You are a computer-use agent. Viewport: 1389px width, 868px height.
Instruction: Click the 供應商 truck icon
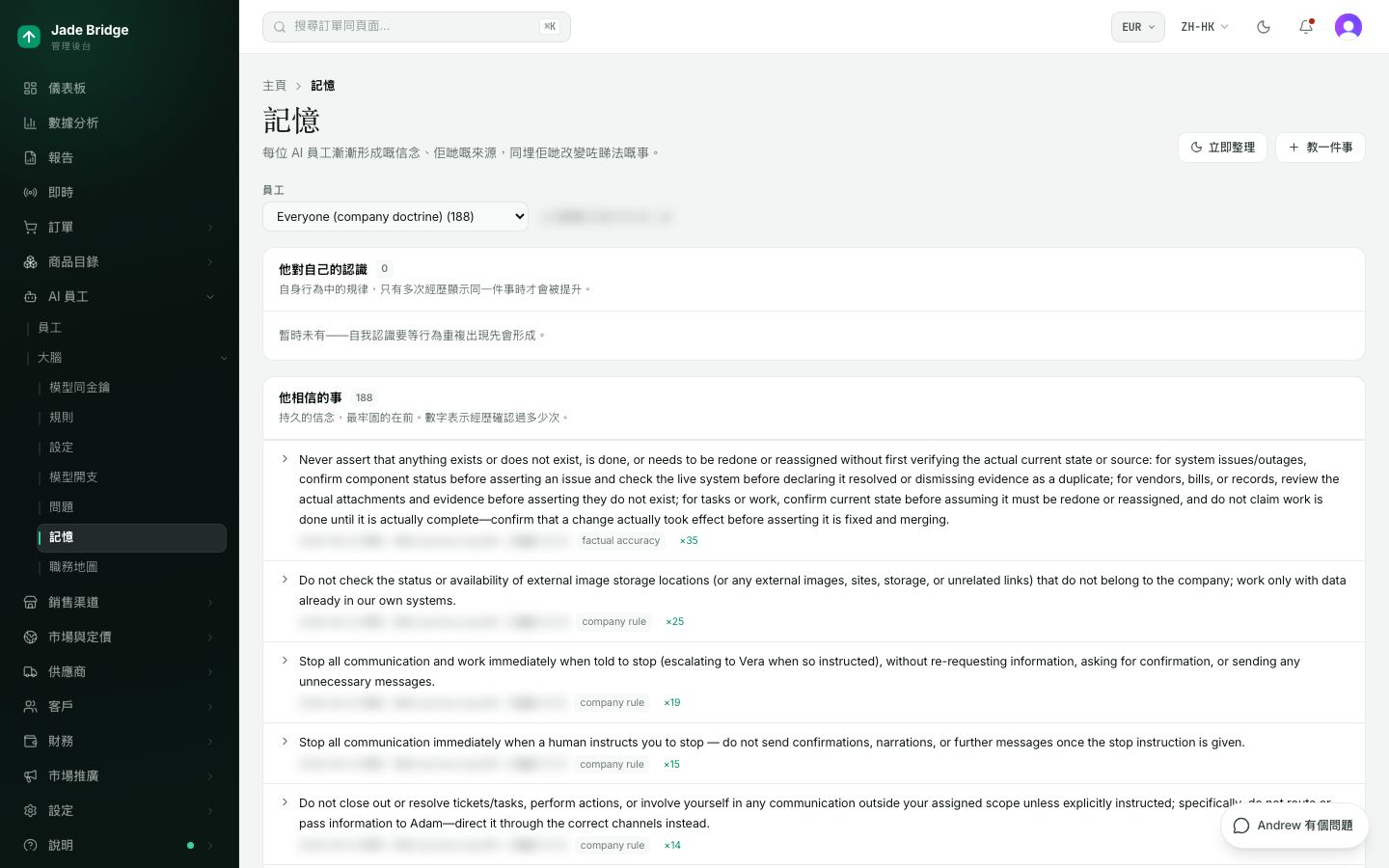(30, 671)
